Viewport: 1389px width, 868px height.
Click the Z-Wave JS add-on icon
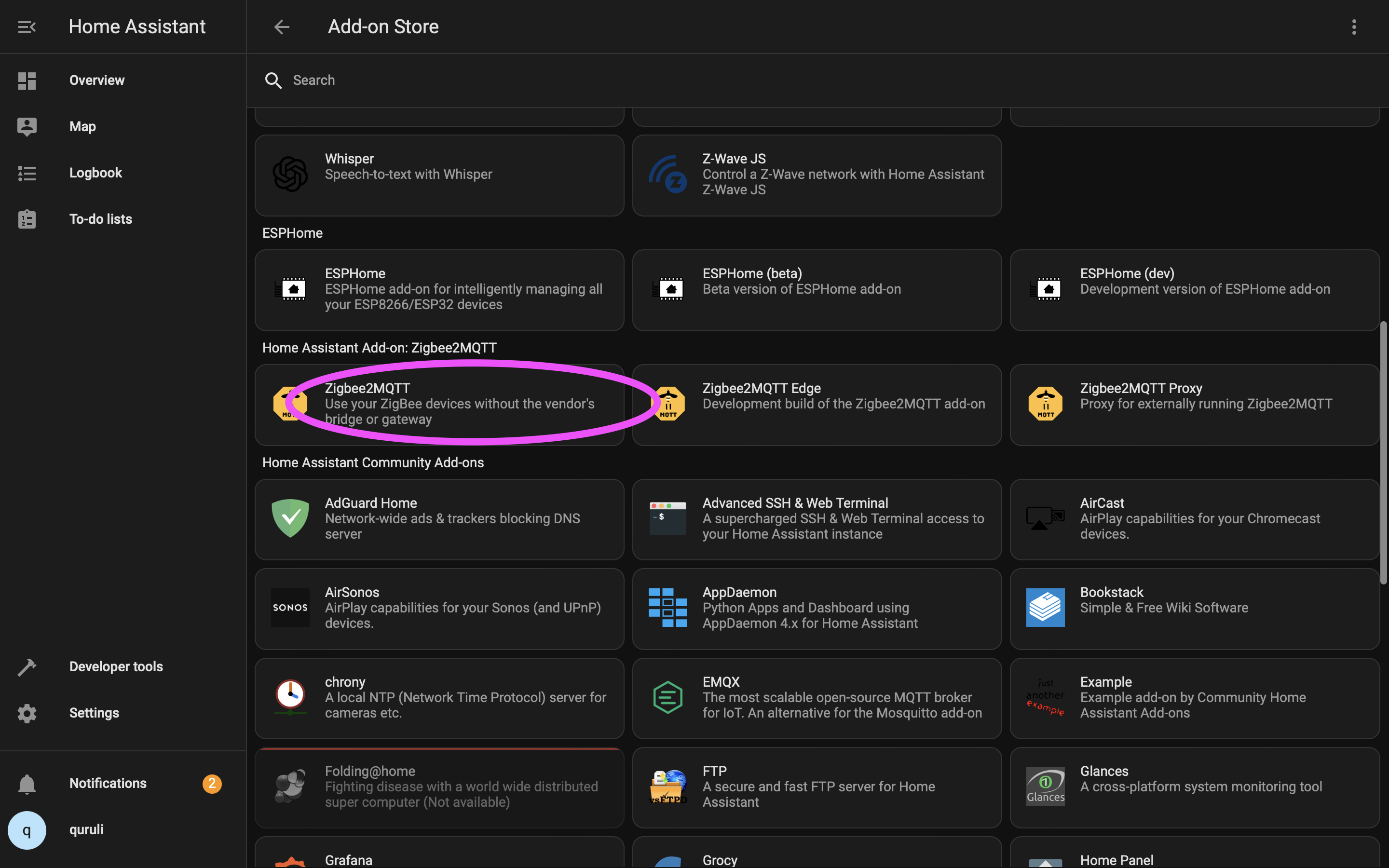coord(667,174)
